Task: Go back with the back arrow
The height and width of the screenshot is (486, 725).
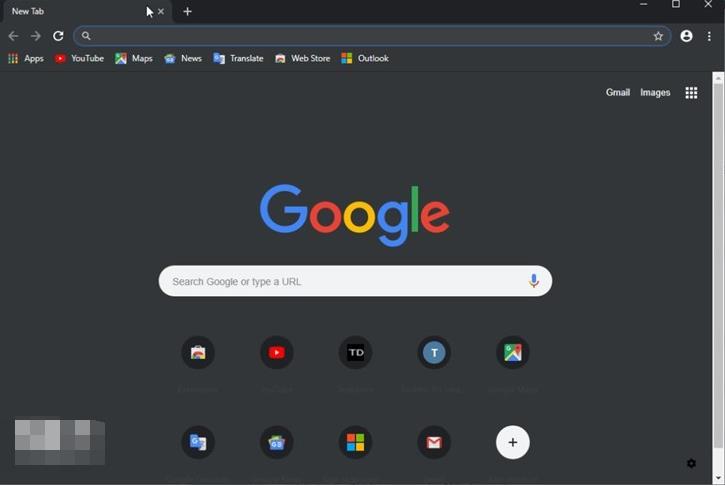Action: coord(13,36)
